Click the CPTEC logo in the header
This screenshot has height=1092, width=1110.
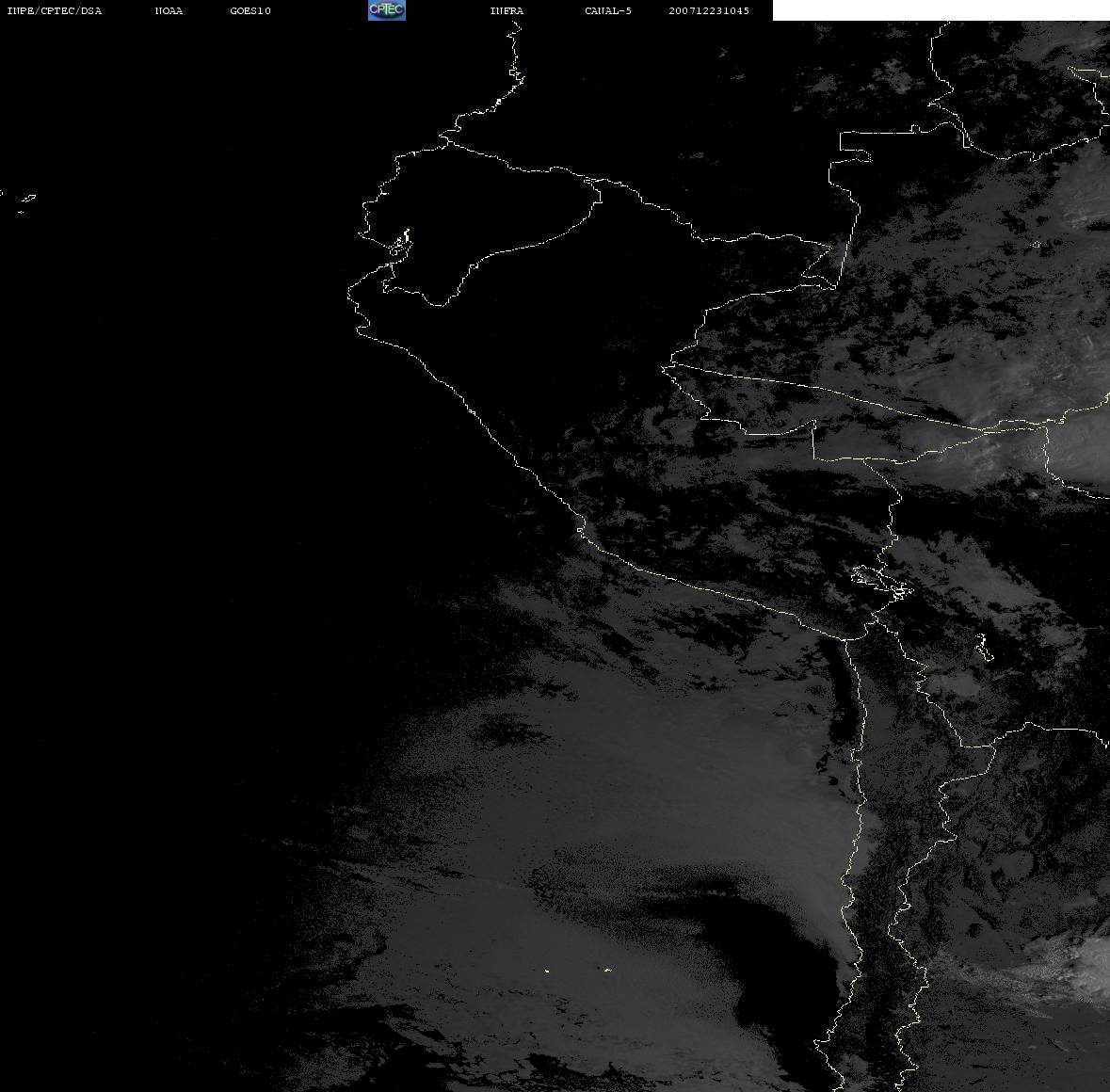386,10
